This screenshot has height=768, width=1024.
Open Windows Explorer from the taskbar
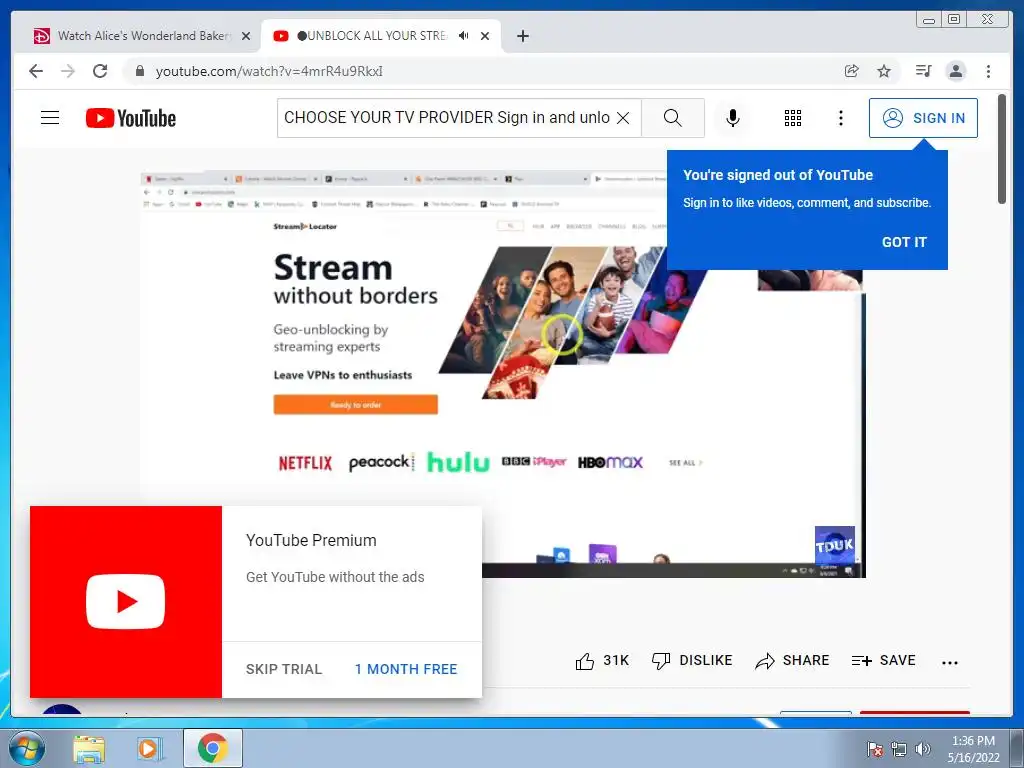click(89, 748)
